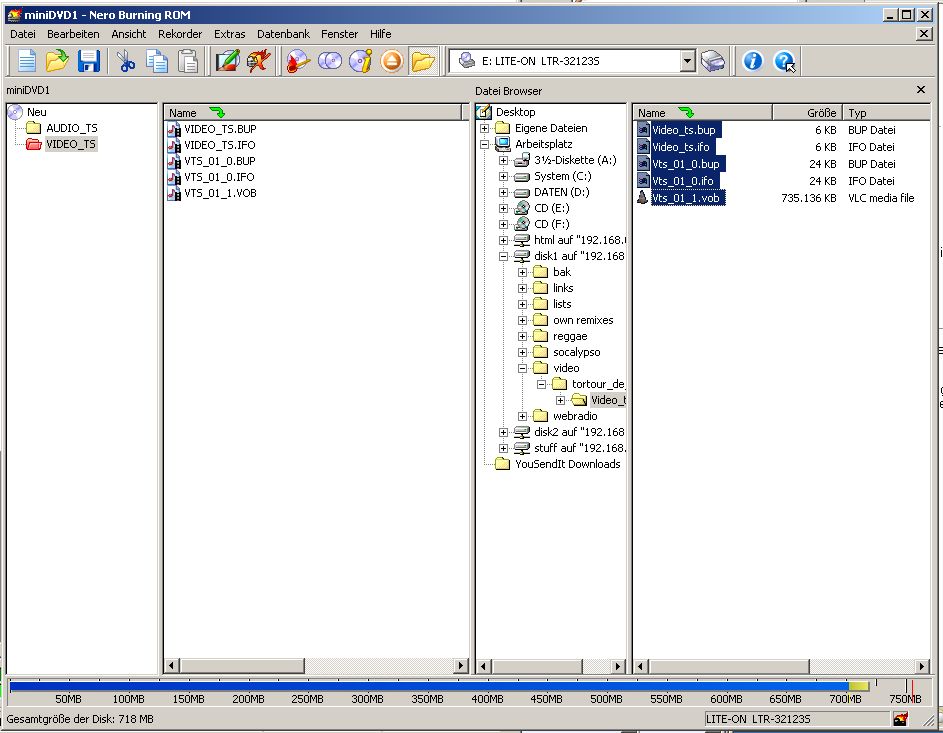Click right arrow of file list scrollbar
The image size is (943, 733).
(x=921, y=666)
